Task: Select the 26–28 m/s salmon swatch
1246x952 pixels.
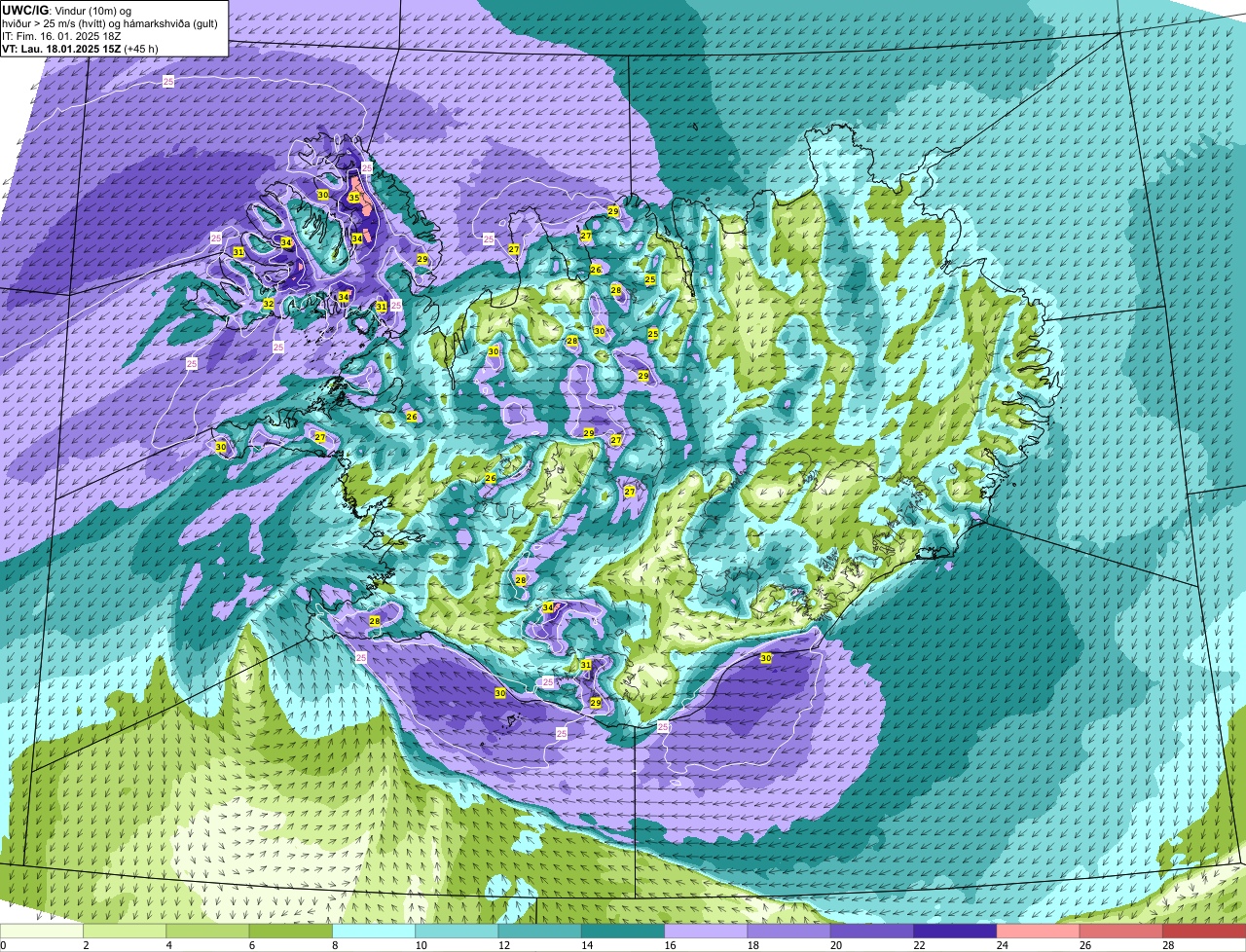Action: click(x=1121, y=931)
